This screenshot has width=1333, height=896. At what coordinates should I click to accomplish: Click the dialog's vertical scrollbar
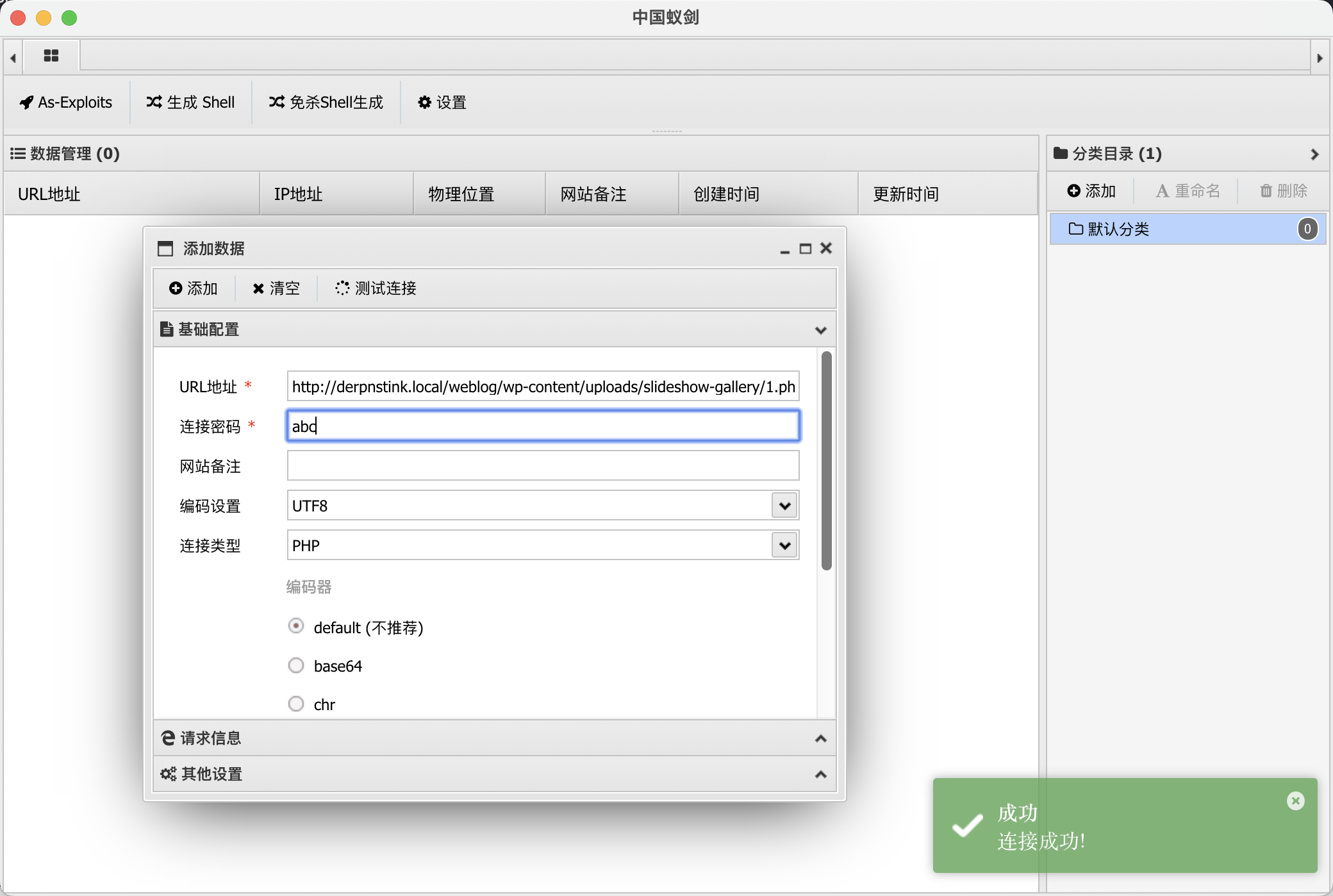pyautogui.click(x=826, y=461)
